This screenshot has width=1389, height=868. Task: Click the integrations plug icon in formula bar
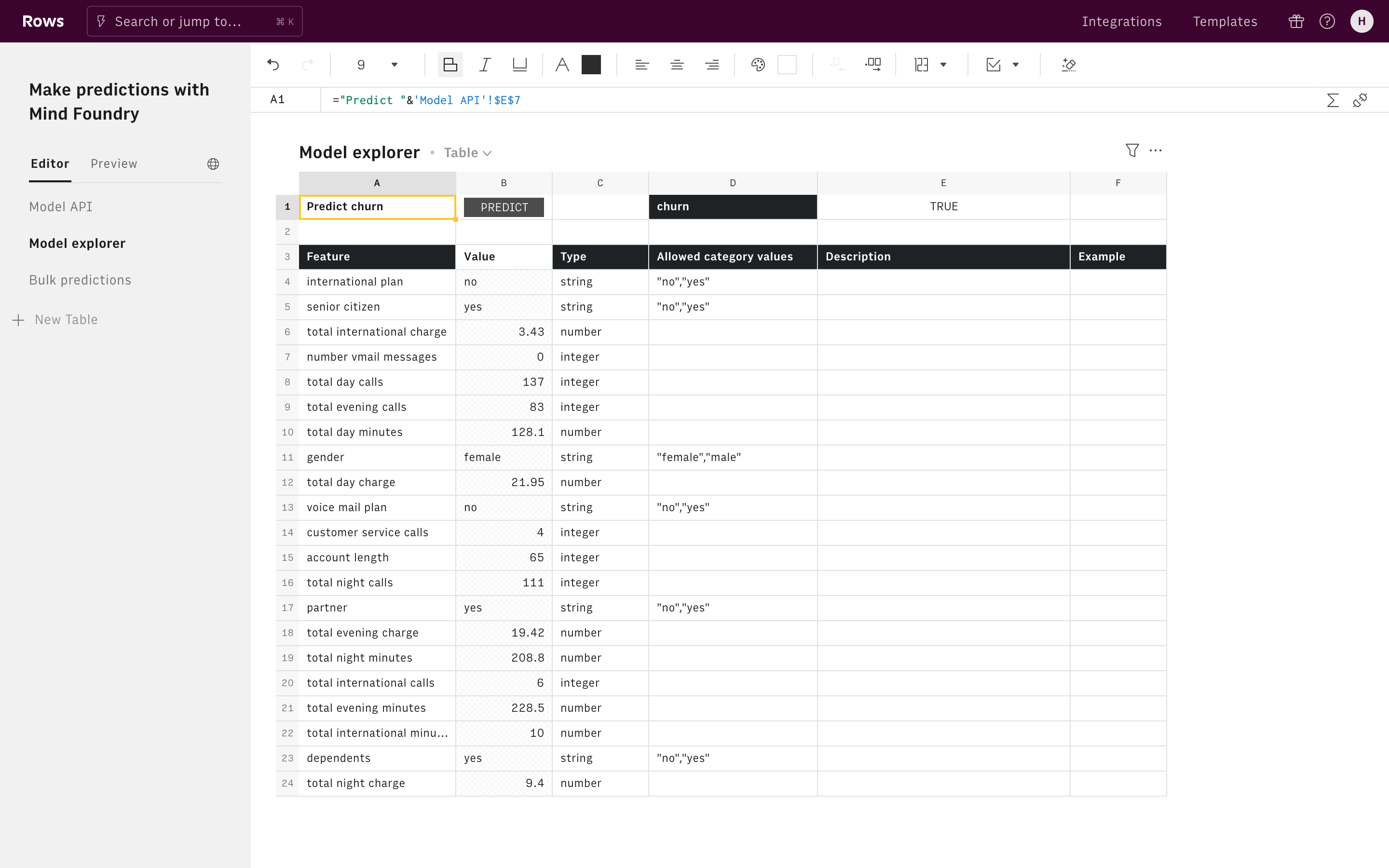[x=1360, y=100]
